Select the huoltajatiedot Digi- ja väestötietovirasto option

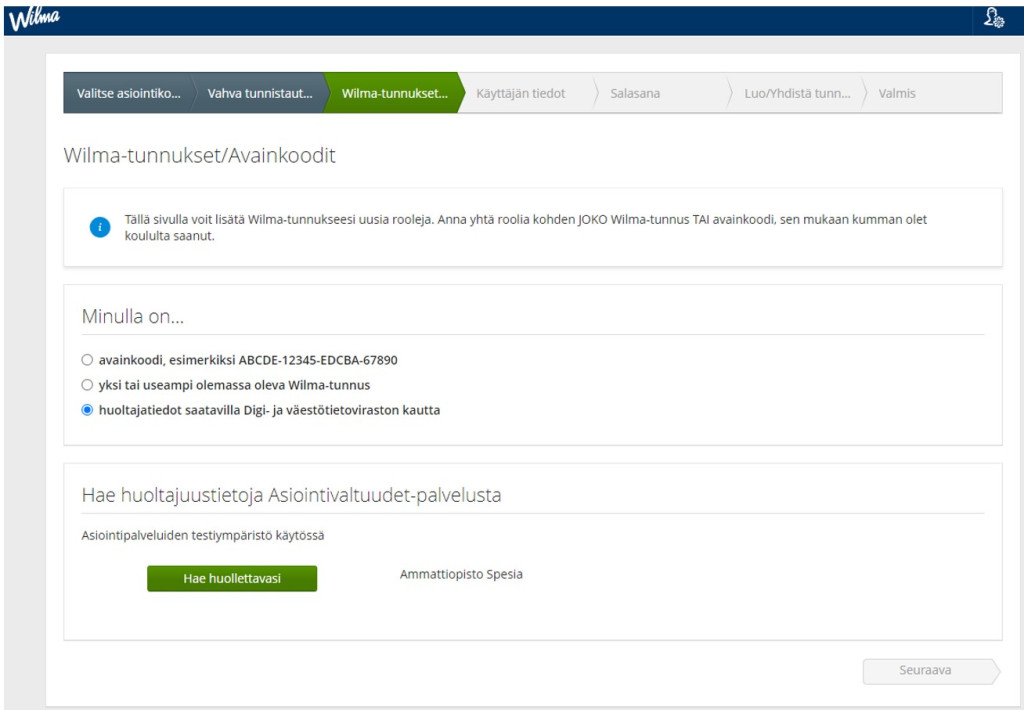tap(87, 409)
